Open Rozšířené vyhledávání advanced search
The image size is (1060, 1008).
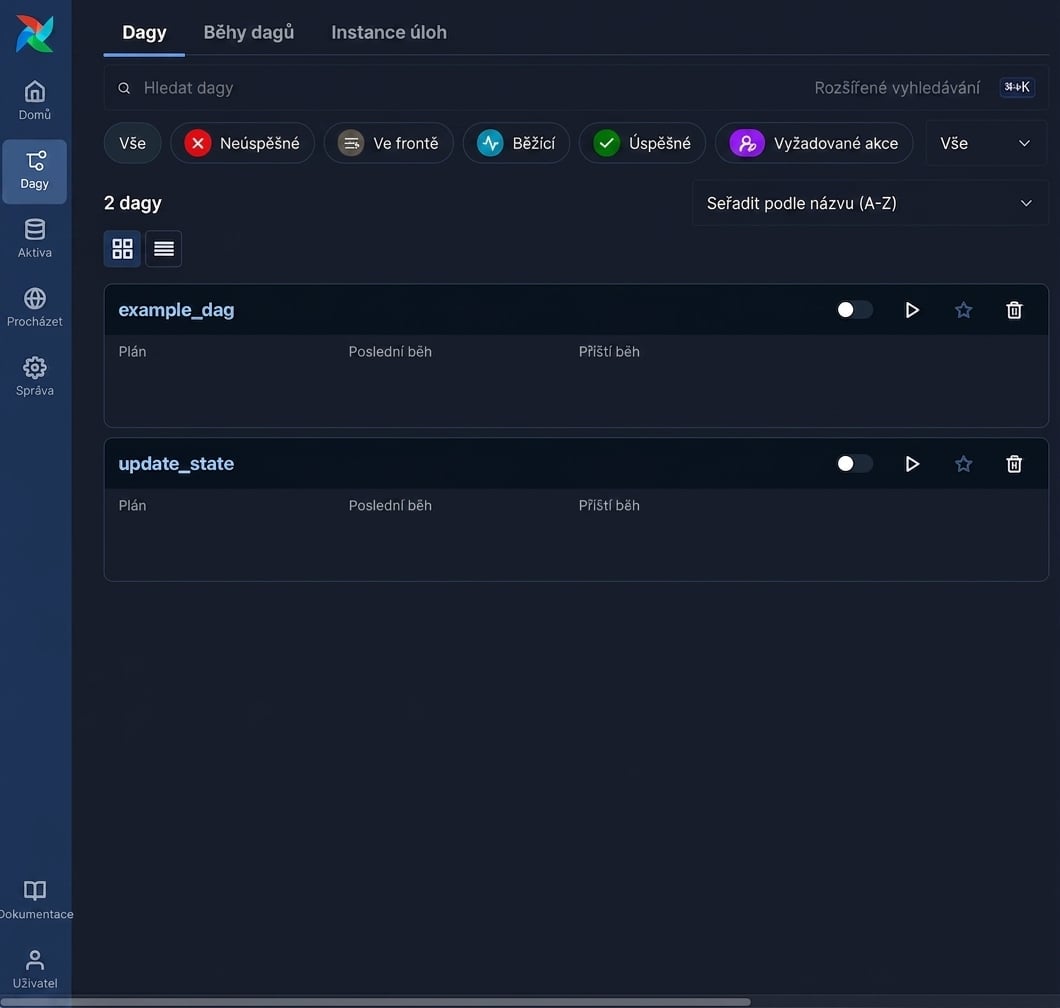click(x=897, y=88)
